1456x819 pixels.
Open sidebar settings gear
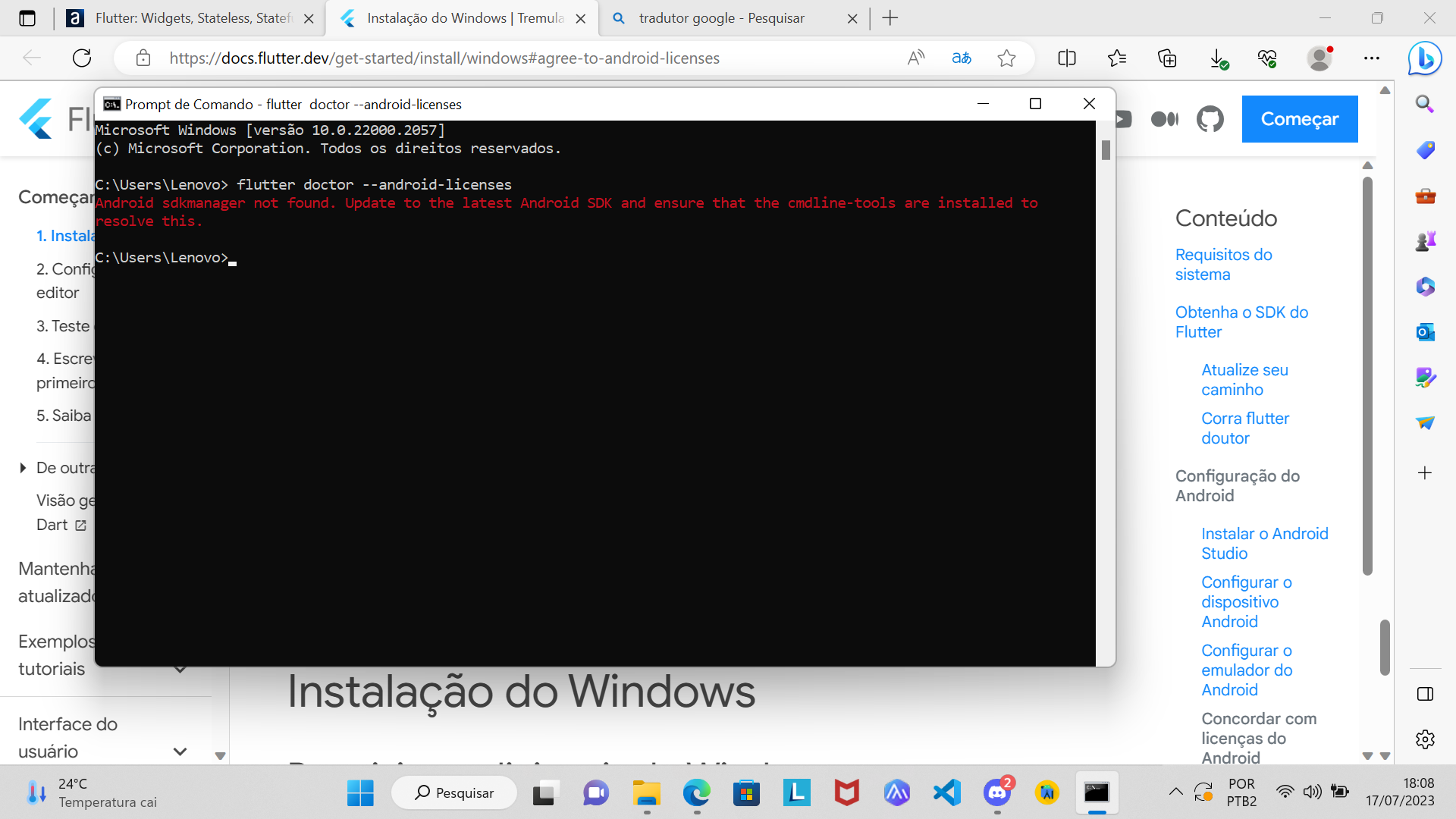tap(1425, 739)
